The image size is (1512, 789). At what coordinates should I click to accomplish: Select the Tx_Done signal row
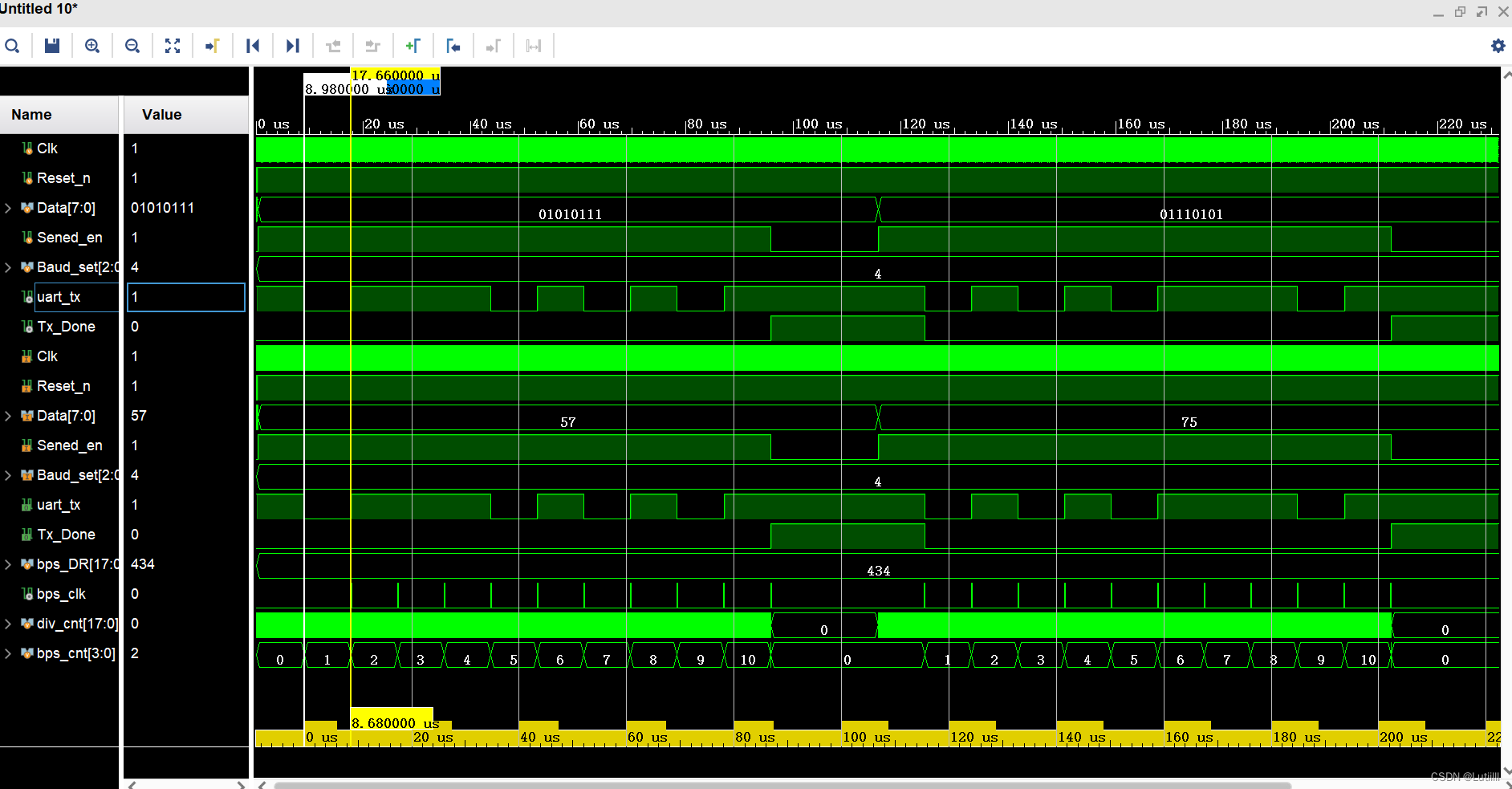coord(64,326)
